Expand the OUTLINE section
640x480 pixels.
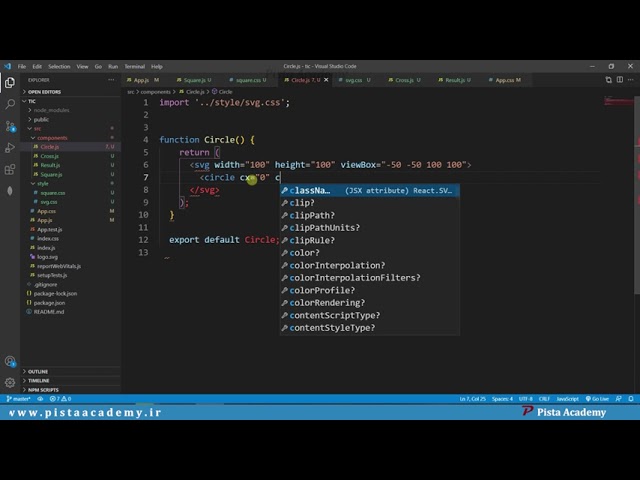click(36, 371)
